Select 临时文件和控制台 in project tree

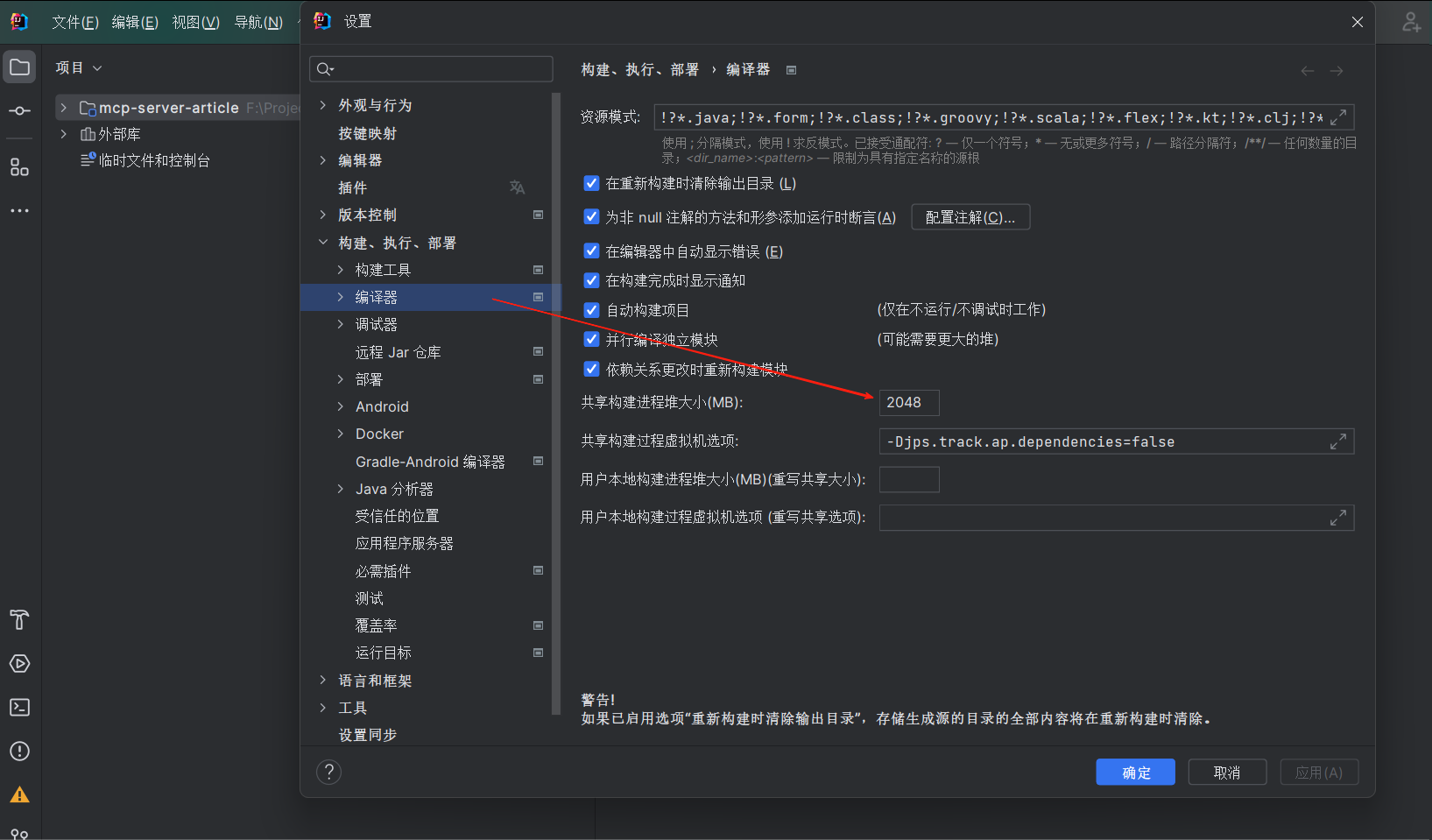pos(154,160)
